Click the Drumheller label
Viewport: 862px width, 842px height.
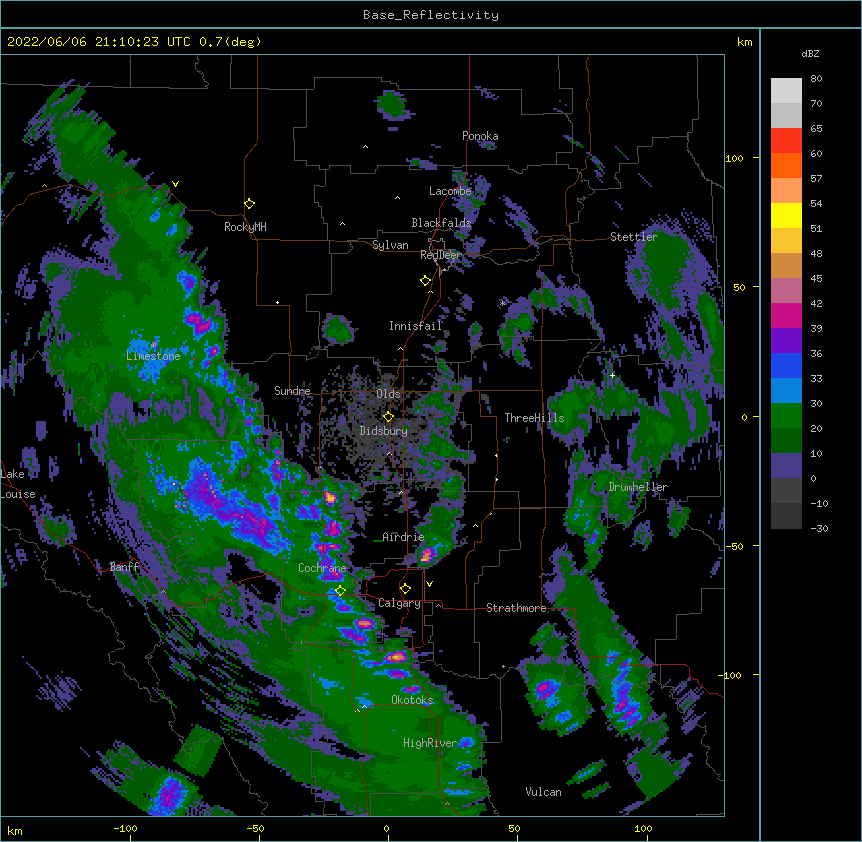[x=638, y=487]
